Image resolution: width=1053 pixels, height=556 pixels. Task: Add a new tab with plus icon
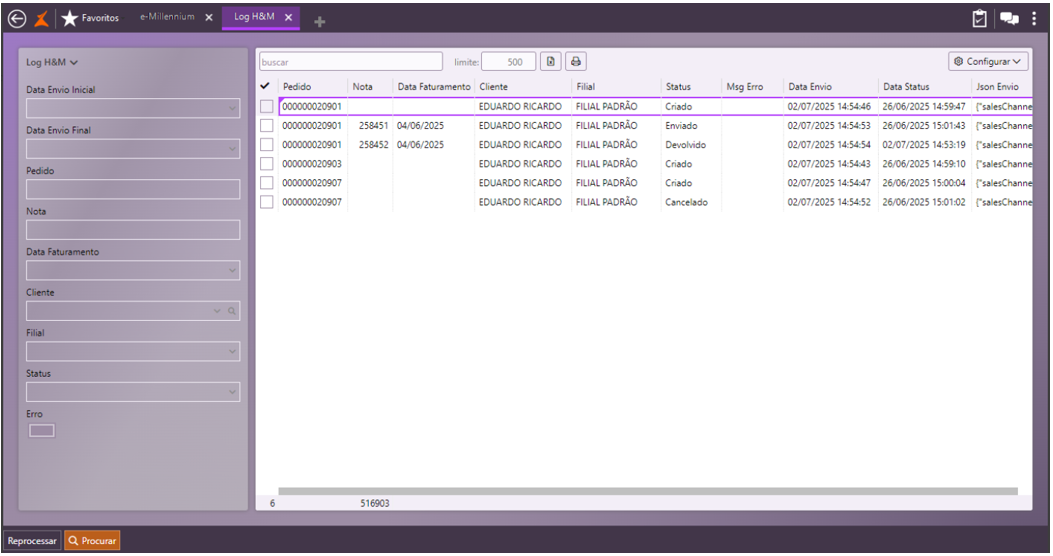pos(320,22)
